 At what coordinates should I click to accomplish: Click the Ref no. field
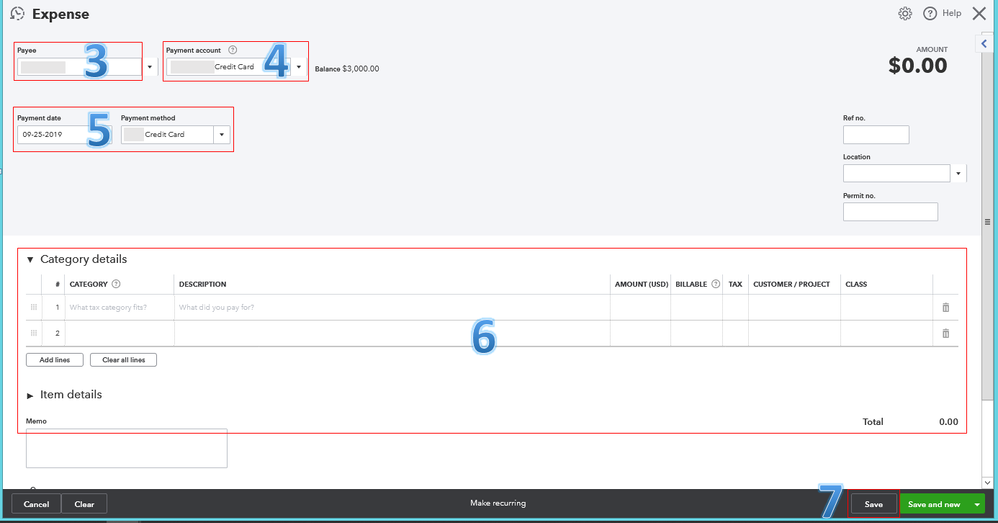(876, 134)
